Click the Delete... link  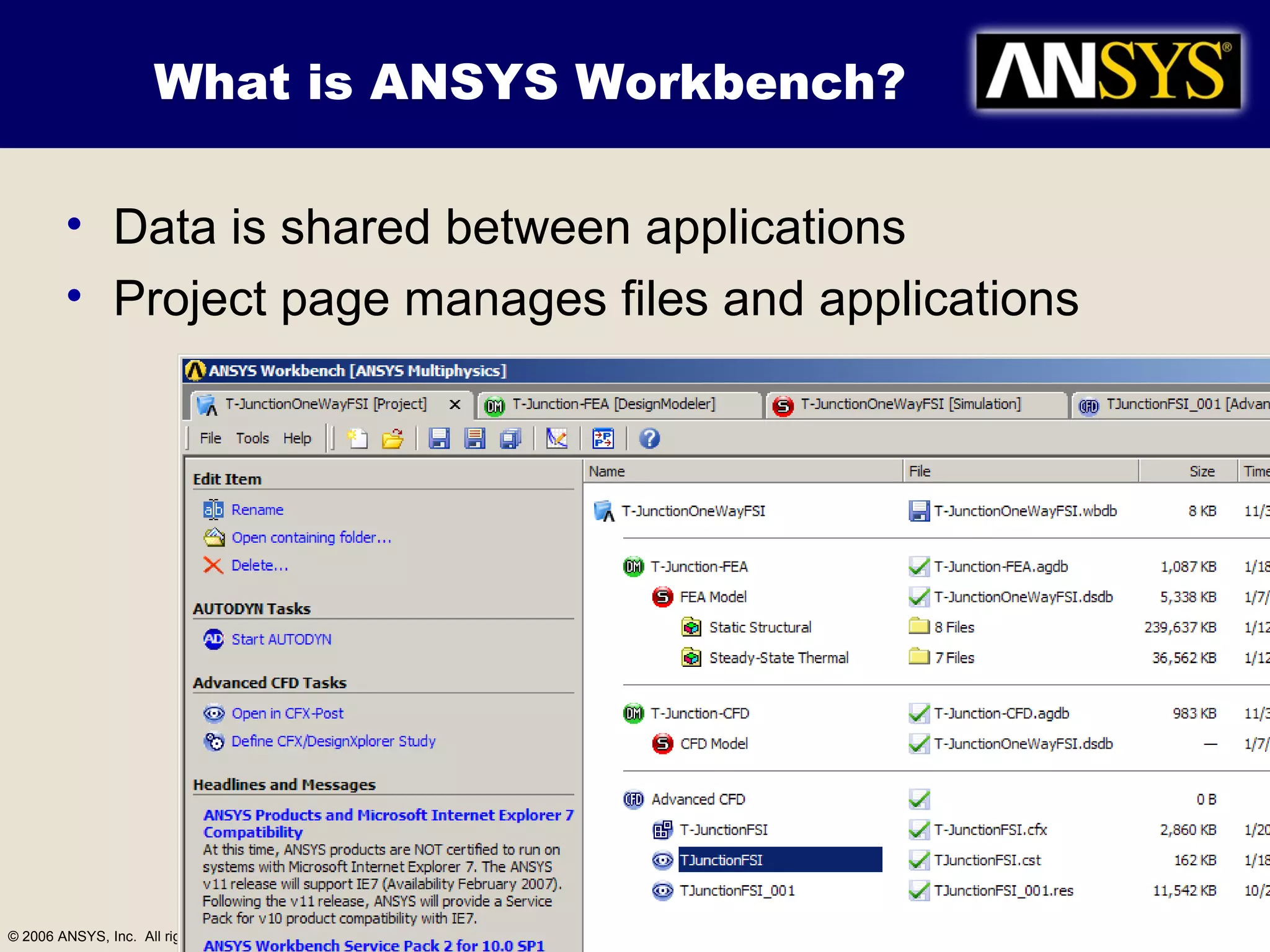[260, 565]
